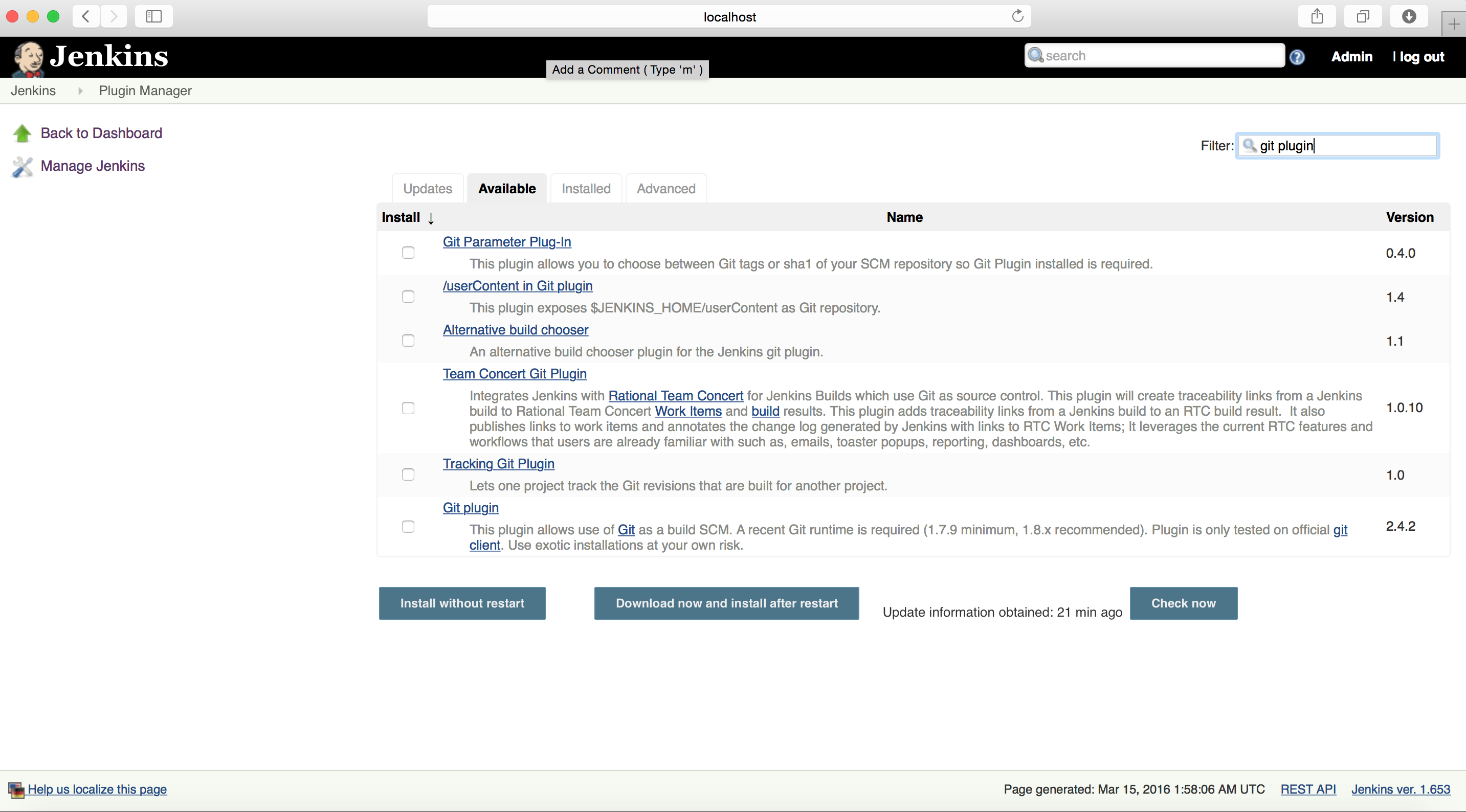Click the Install without restart button

[462, 603]
